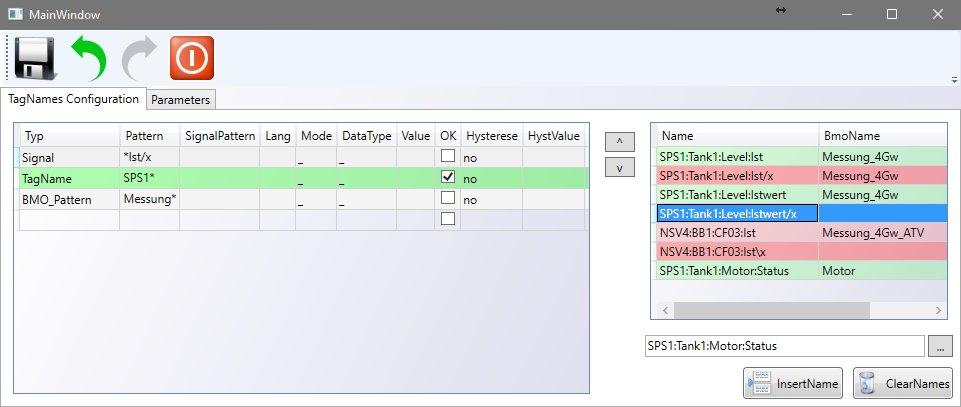Click the grey redo arrow
The height and width of the screenshot is (407, 961).
139,59
